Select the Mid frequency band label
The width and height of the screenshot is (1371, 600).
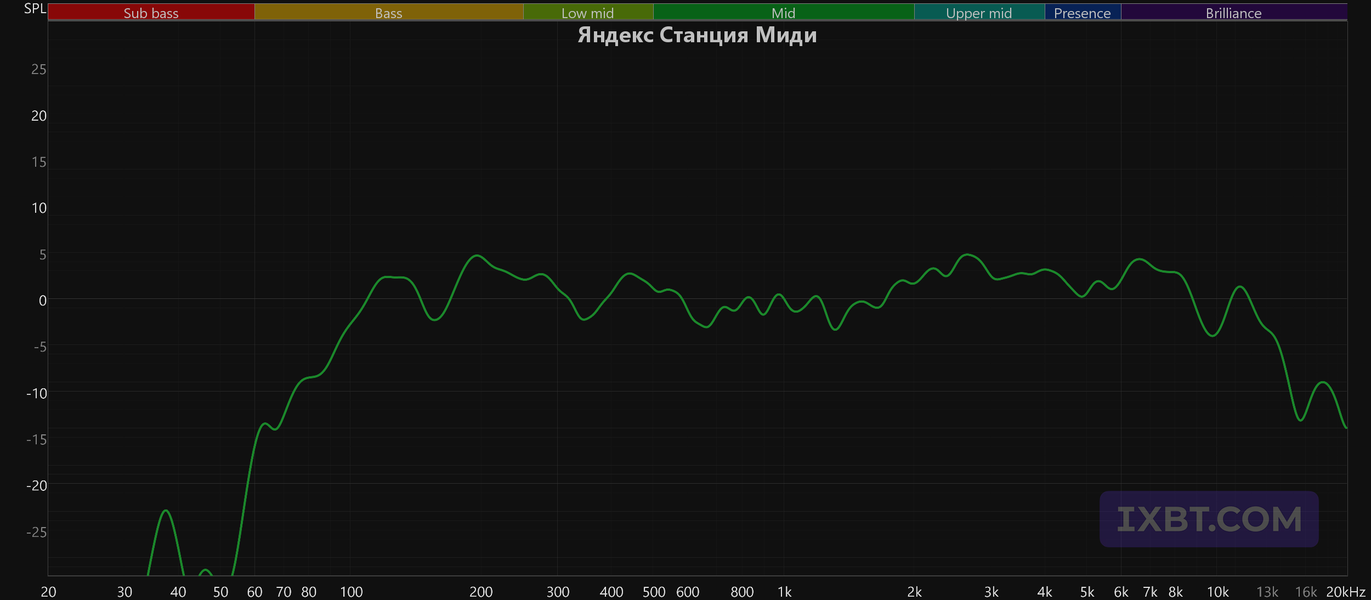(x=784, y=13)
